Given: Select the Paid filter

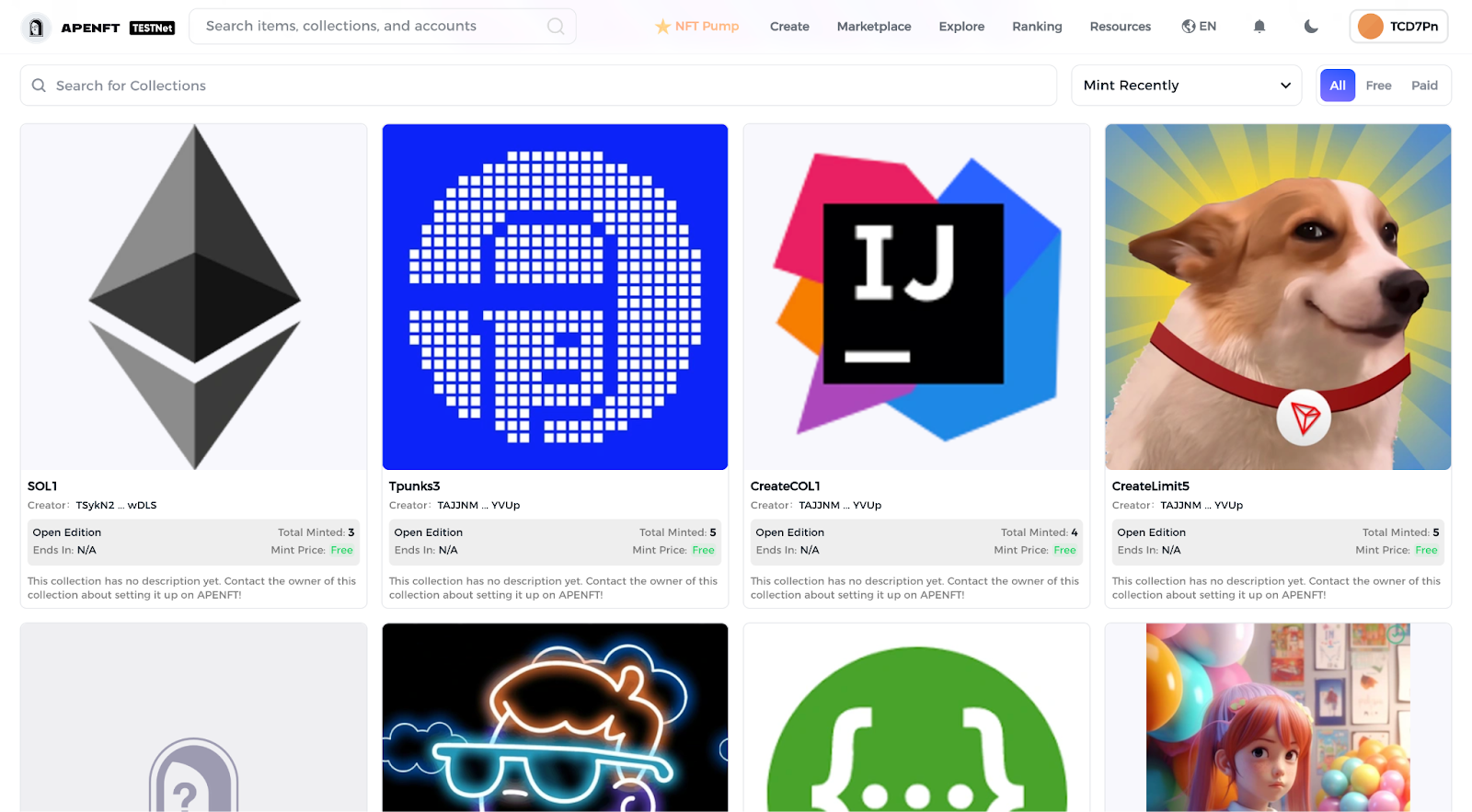Looking at the screenshot, I should pyautogui.click(x=1424, y=86).
